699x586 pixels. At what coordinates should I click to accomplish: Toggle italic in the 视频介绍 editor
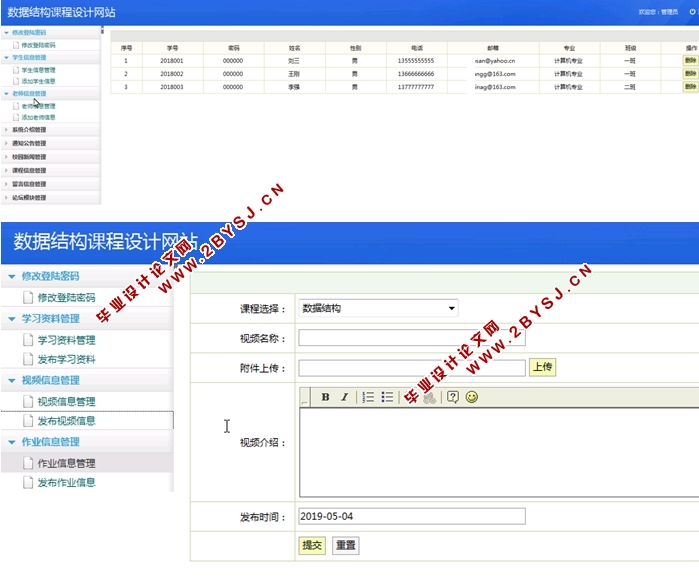pyautogui.click(x=345, y=397)
